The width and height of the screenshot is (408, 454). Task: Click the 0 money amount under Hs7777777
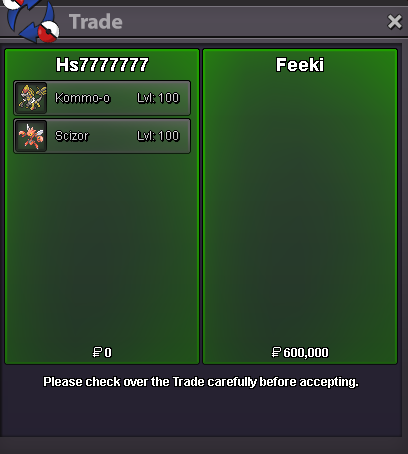pos(108,353)
